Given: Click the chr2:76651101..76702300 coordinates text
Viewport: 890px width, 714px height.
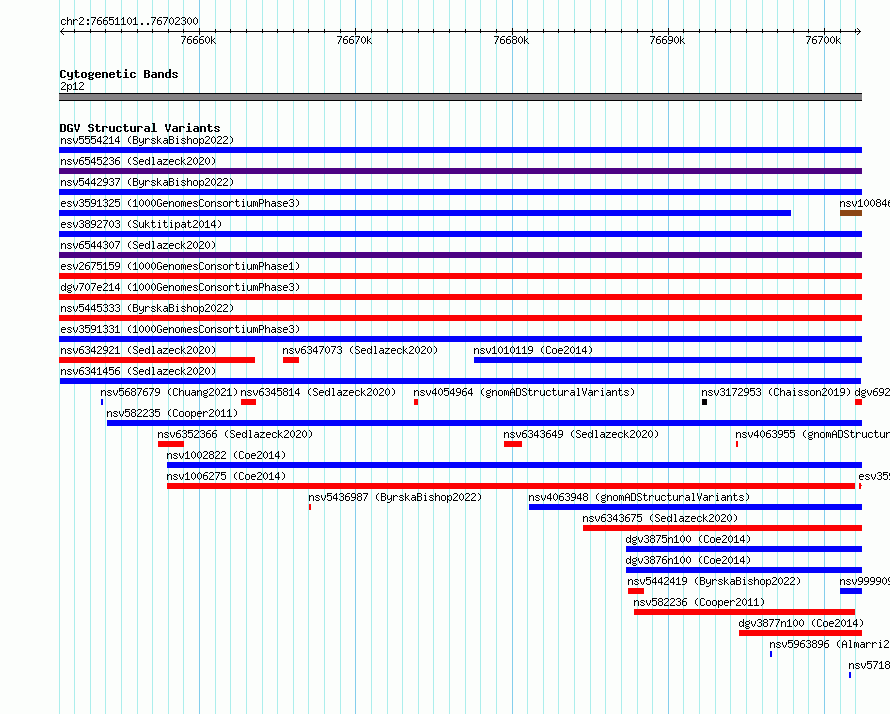Looking at the screenshot, I should click(x=129, y=21).
